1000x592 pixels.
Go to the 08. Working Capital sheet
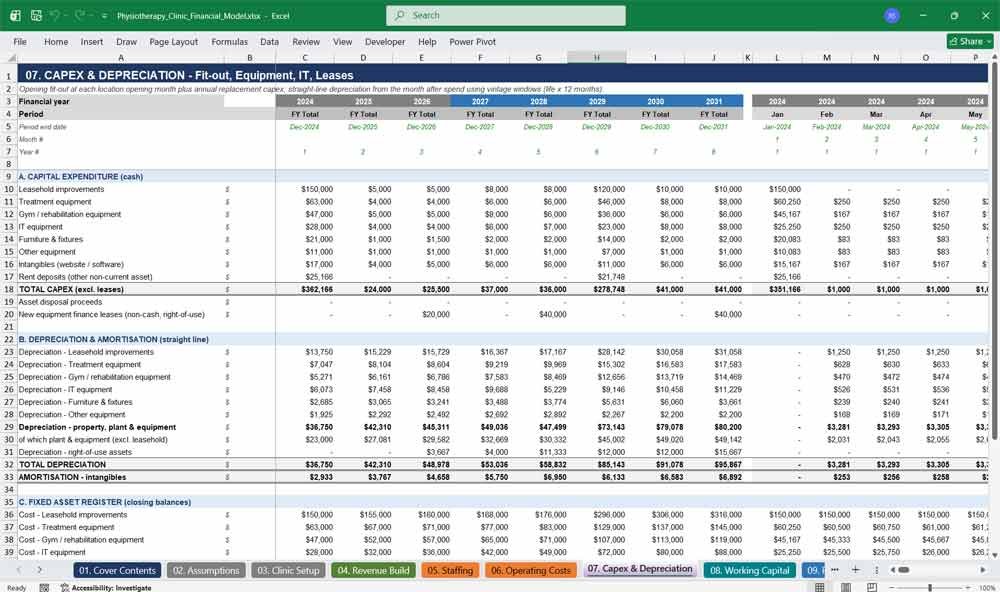pyautogui.click(x=749, y=570)
